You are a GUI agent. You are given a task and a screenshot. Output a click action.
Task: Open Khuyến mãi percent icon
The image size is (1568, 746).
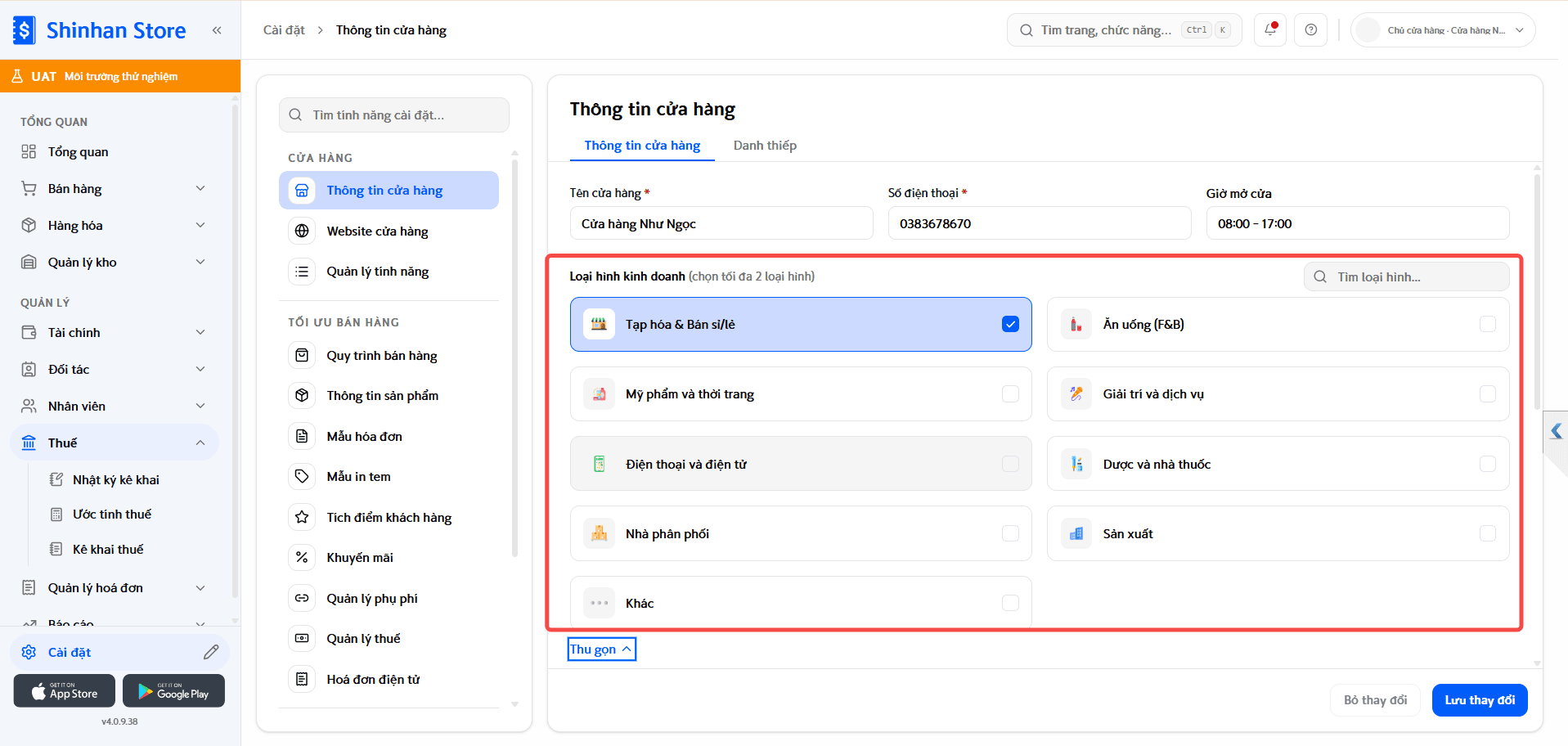click(x=302, y=557)
